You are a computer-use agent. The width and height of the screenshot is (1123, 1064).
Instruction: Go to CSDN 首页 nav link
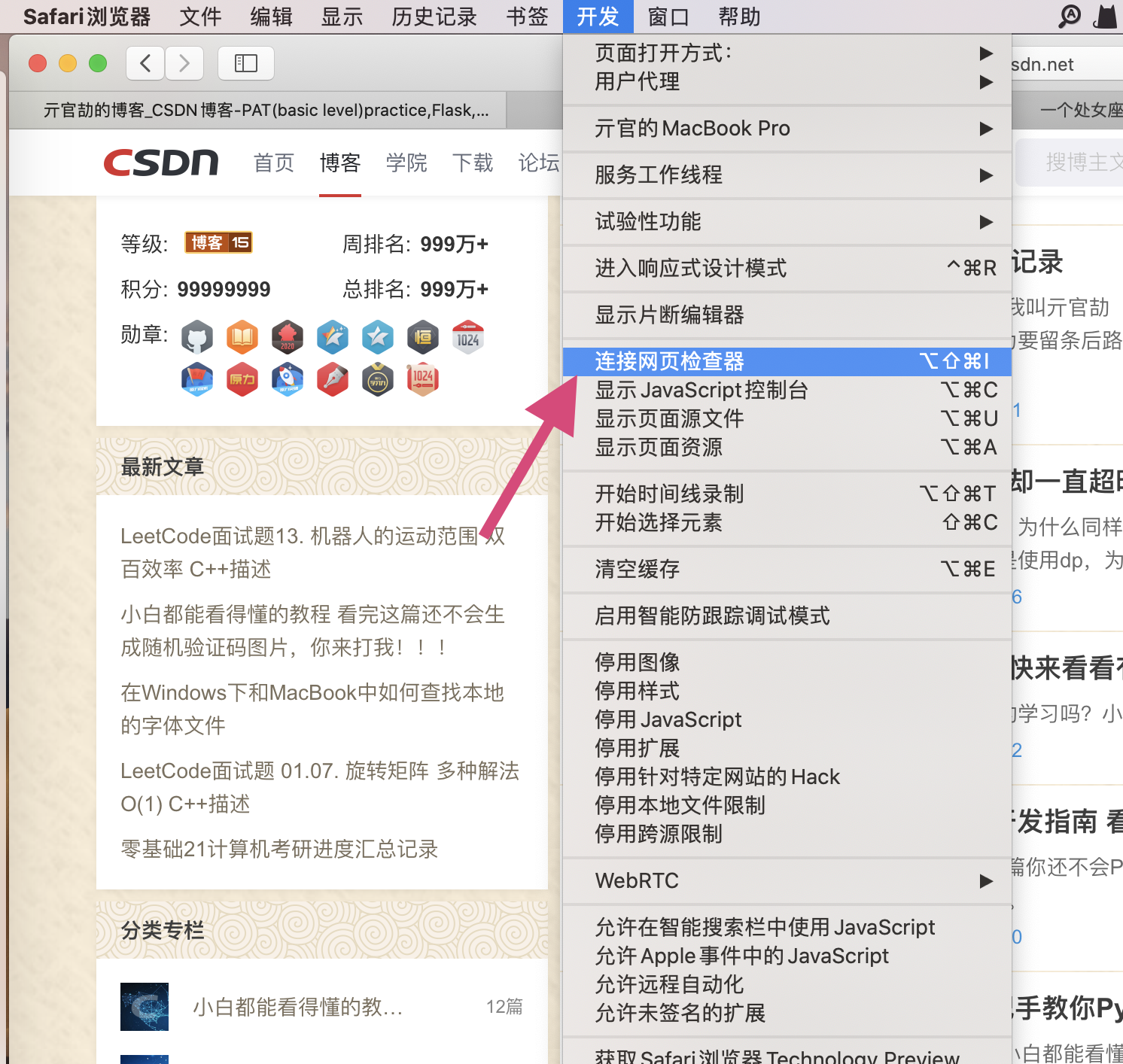274,163
